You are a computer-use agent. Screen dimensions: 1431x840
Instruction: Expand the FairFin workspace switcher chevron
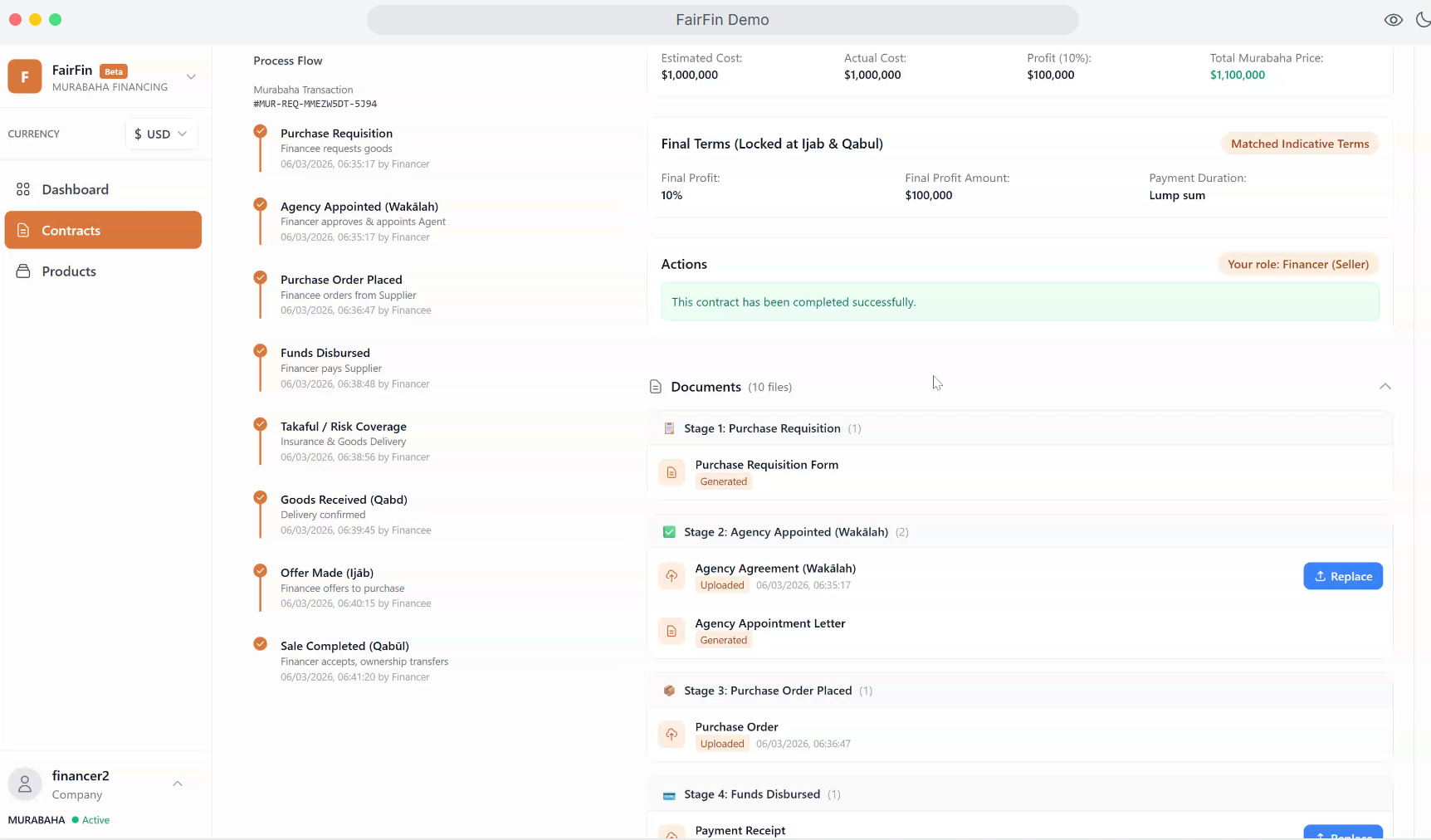click(191, 76)
